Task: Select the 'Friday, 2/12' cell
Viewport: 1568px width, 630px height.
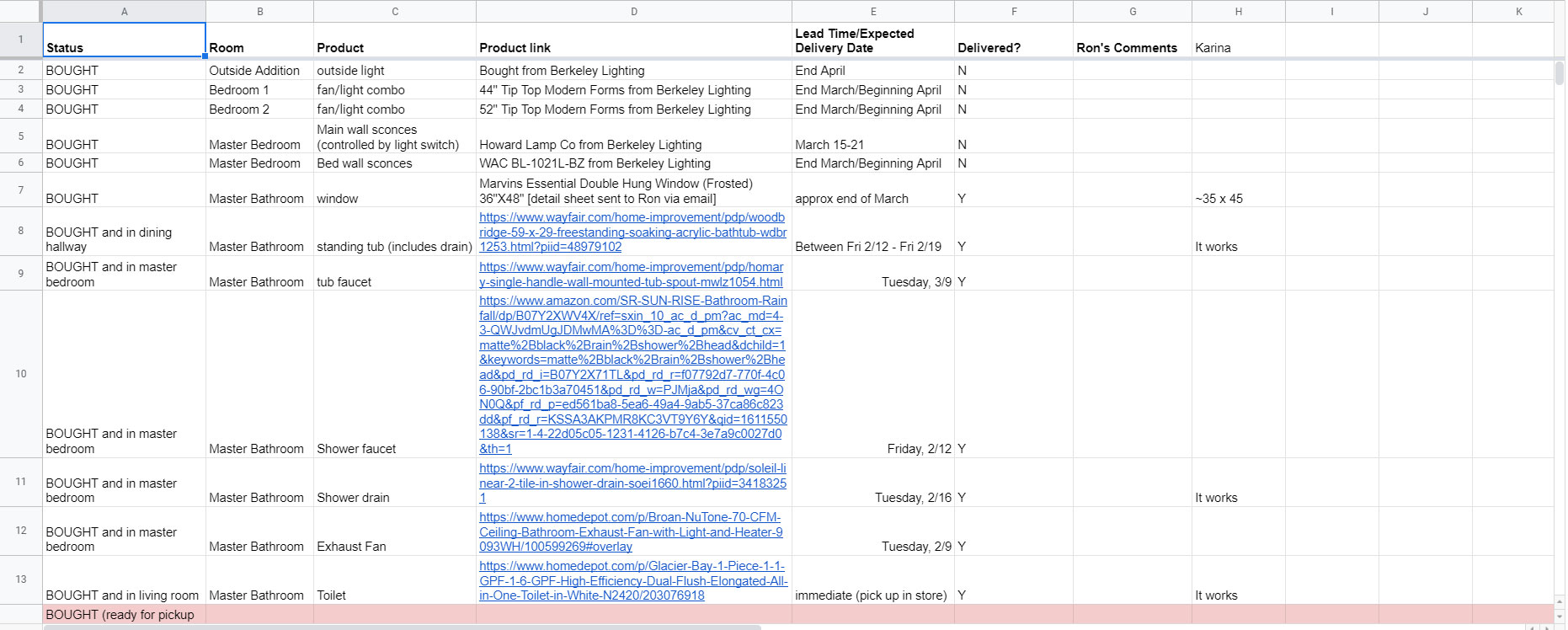Action: point(873,375)
